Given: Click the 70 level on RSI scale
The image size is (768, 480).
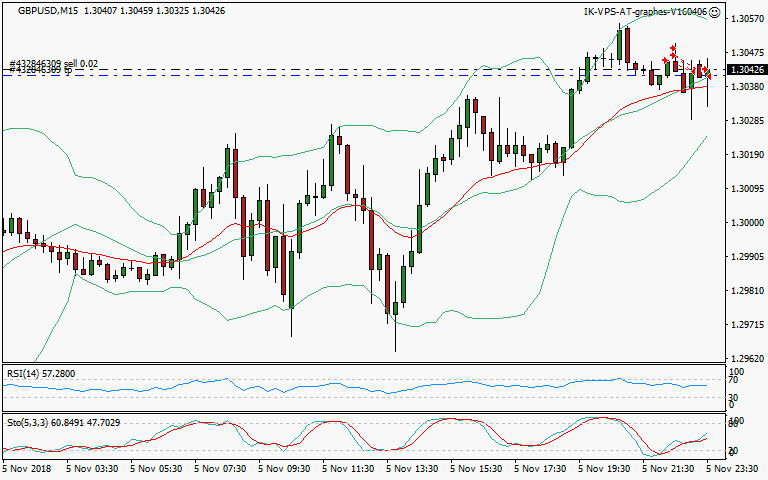Looking at the screenshot, I should [x=733, y=380].
